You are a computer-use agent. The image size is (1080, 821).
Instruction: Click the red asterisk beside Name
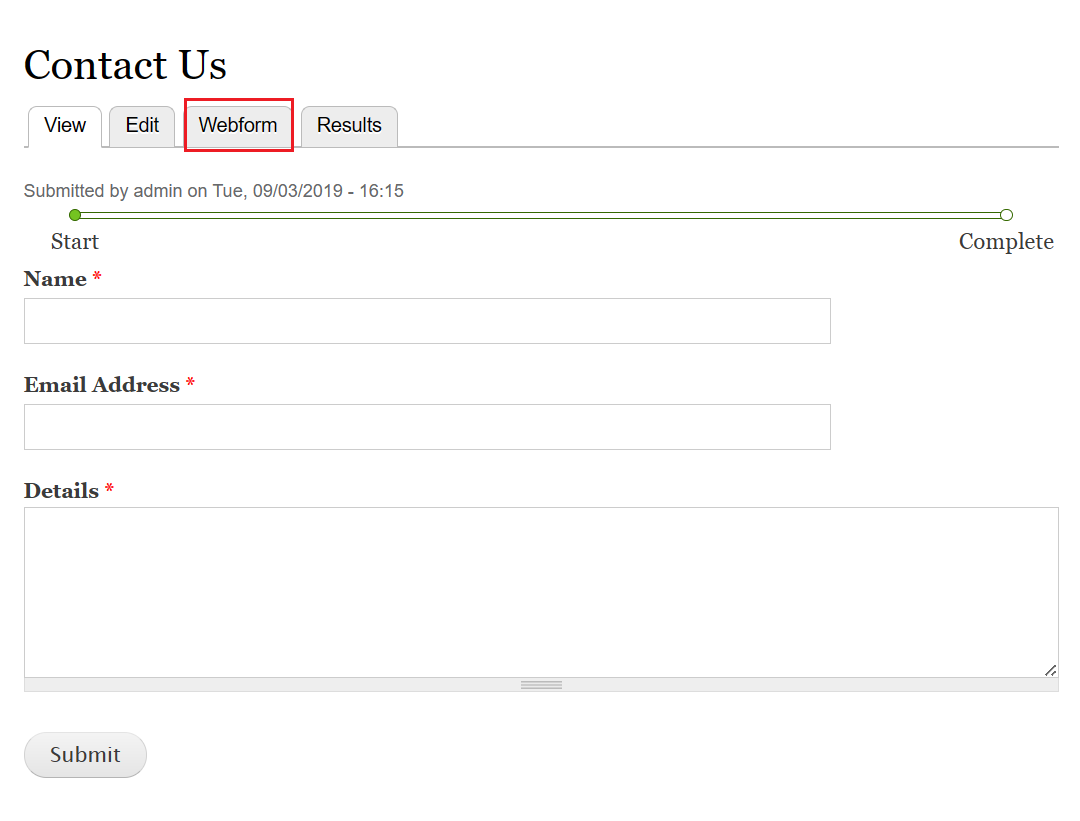click(97, 276)
